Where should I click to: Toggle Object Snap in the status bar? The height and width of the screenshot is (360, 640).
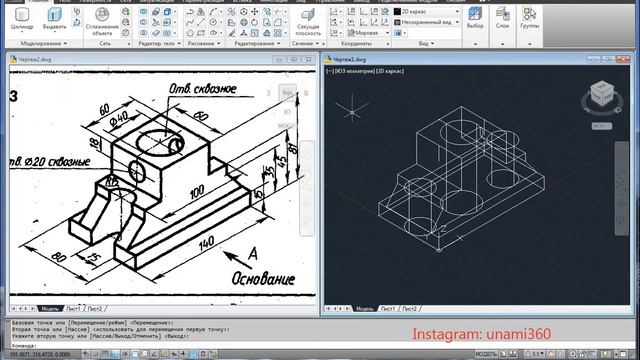135,354
